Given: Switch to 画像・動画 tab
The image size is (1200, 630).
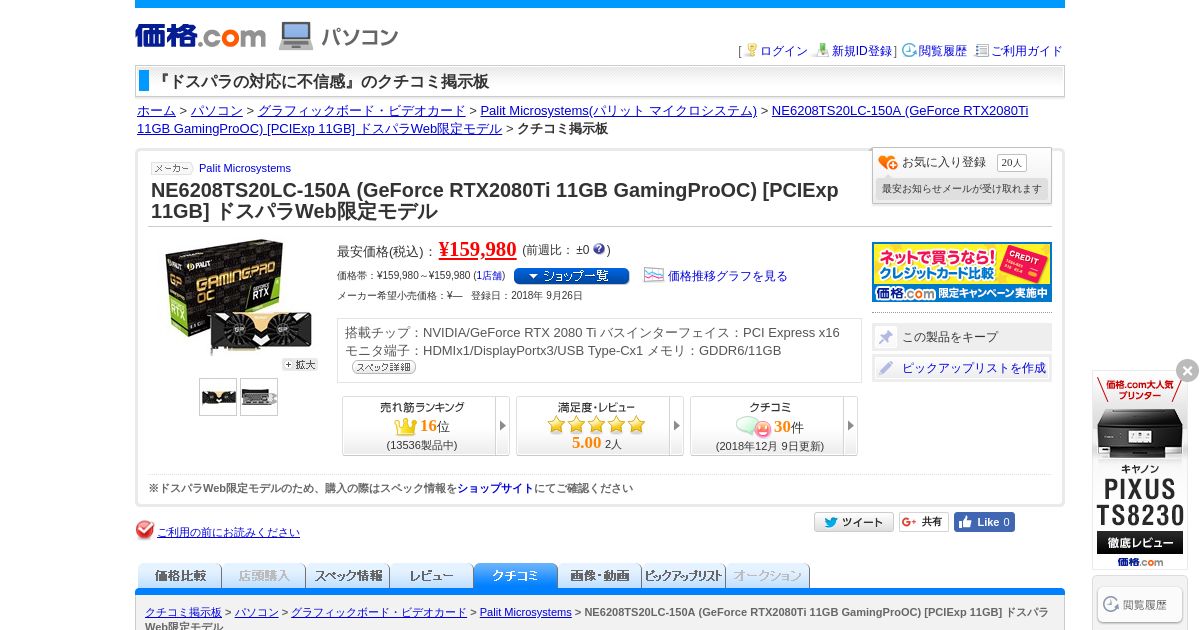Looking at the screenshot, I should click(x=599, y=576).
